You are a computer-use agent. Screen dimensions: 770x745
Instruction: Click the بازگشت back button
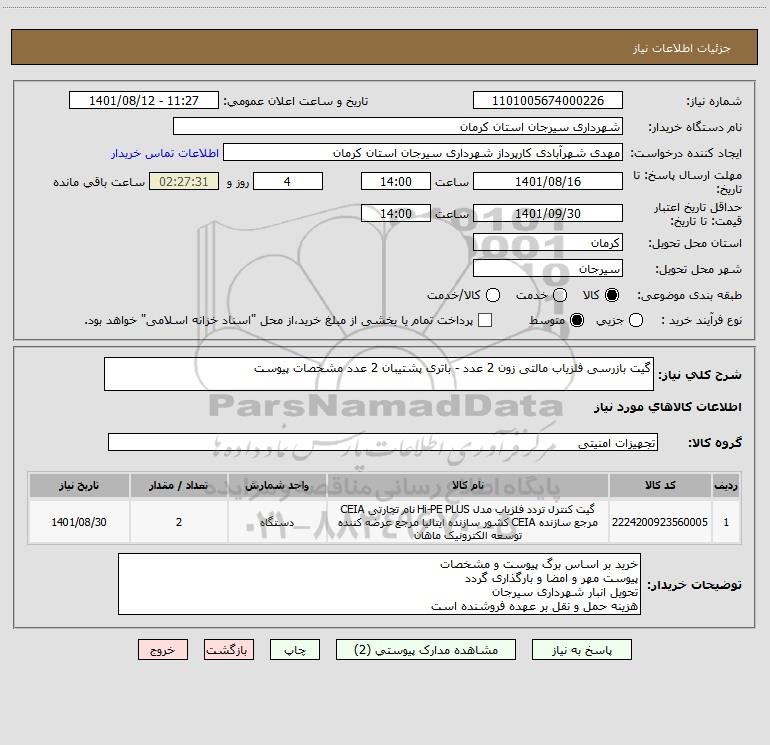229,650
